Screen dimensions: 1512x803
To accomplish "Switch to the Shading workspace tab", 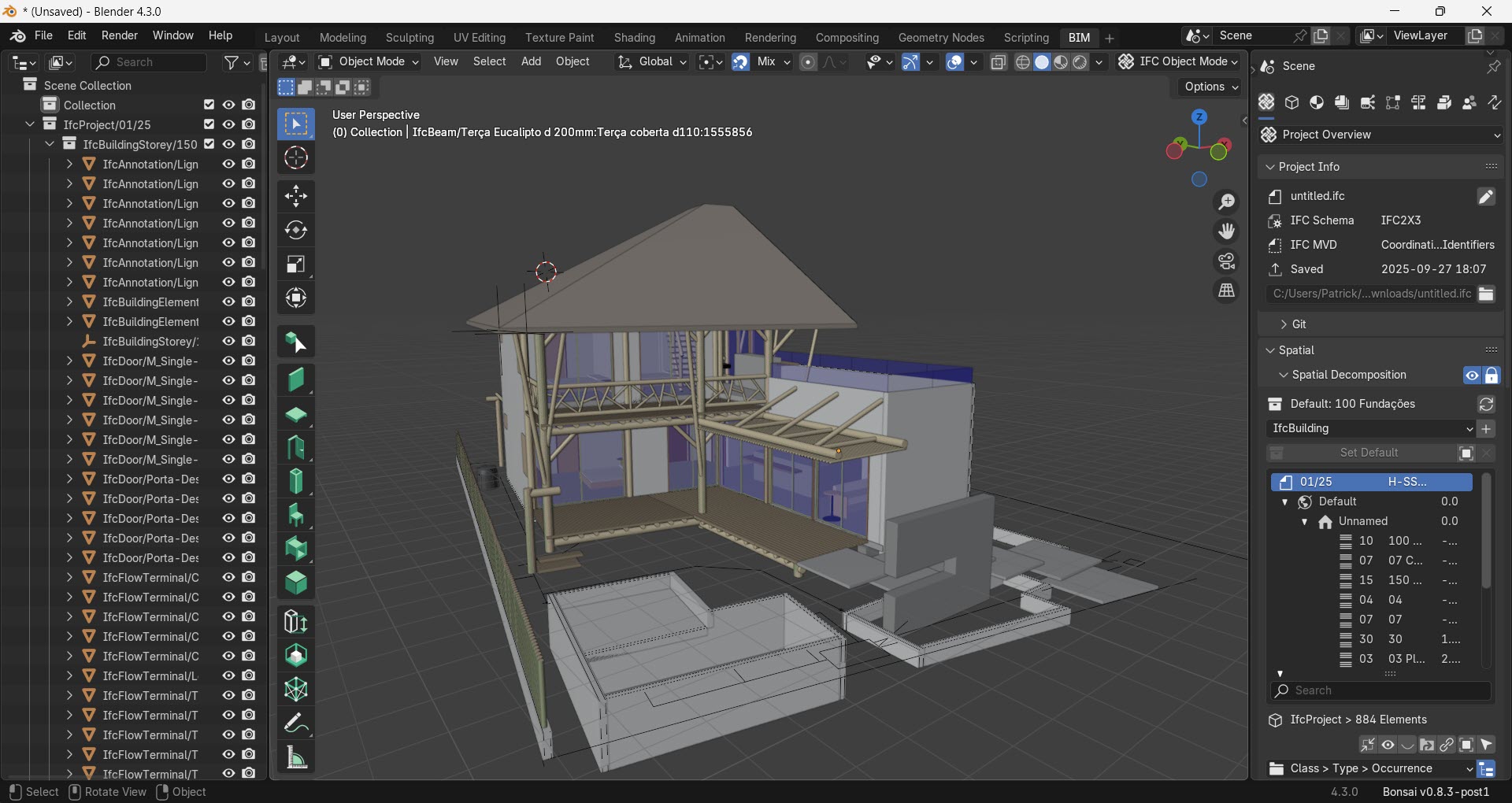I will (x=634, y=38).
